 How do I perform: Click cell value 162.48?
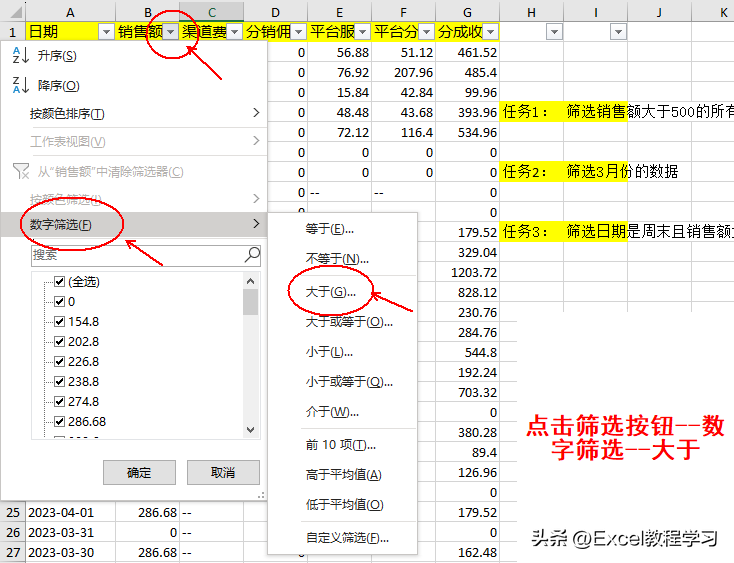[467, 552]
